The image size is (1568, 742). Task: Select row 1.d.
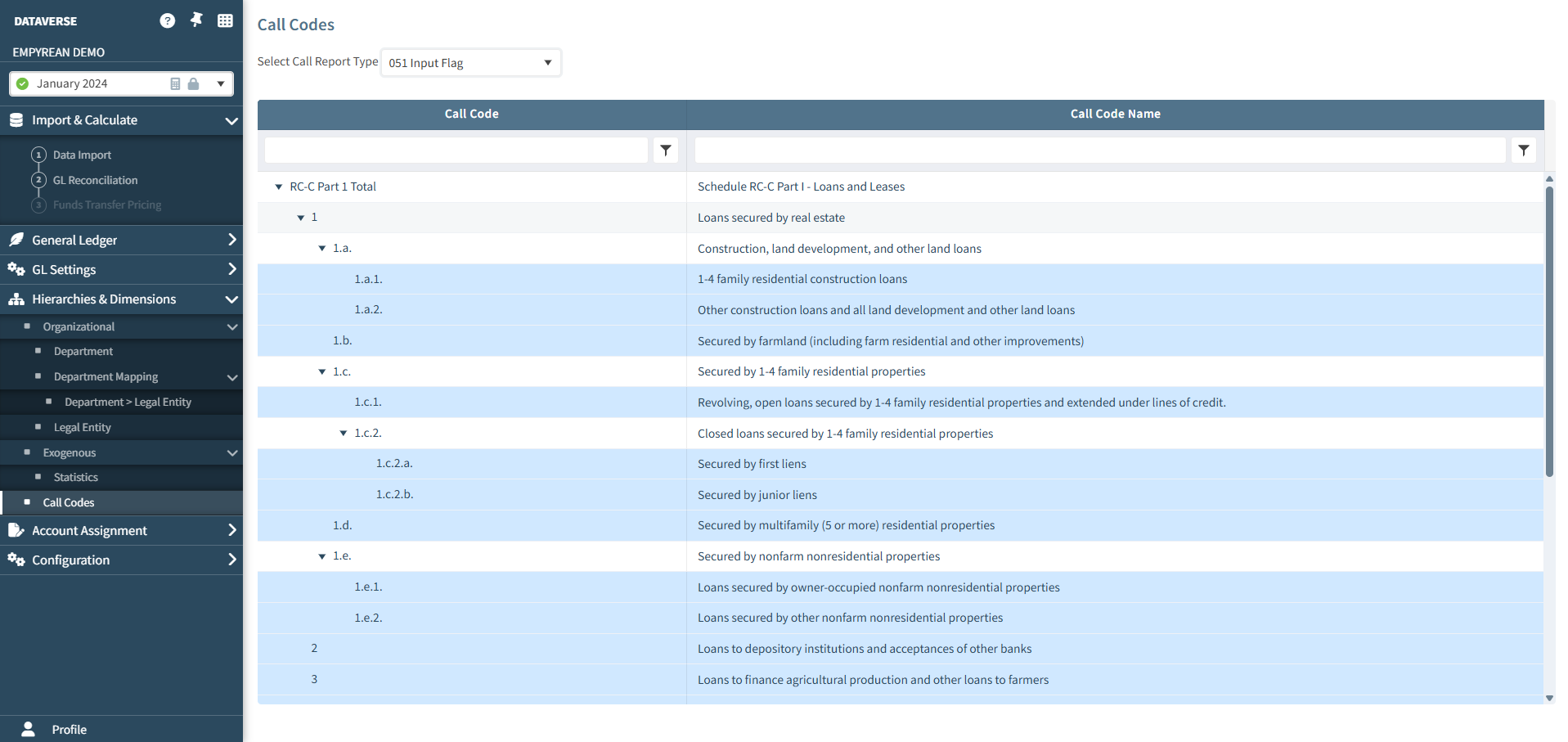901,525
